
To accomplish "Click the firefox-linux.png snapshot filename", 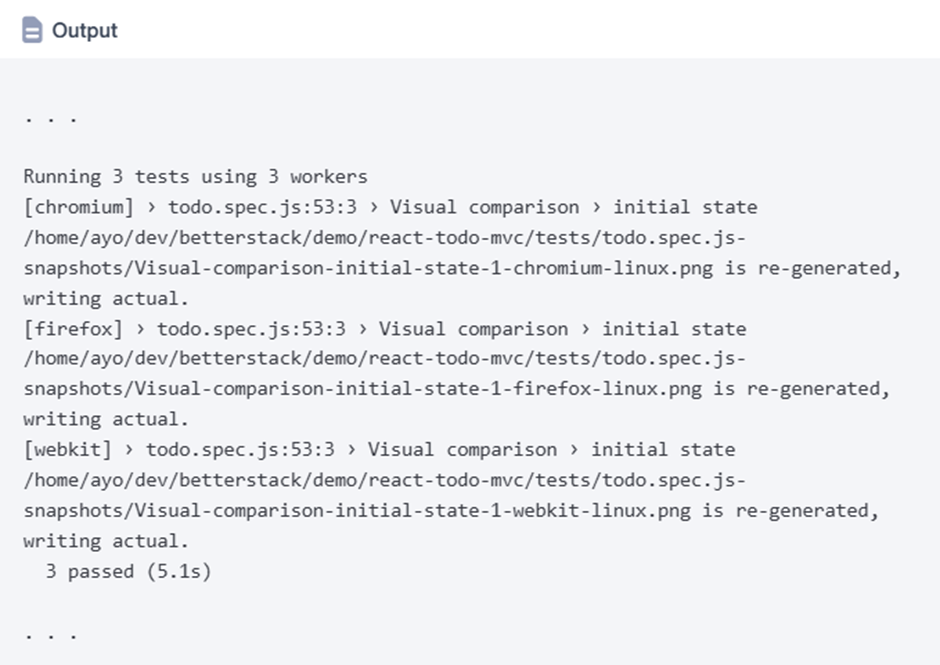I will pyautogui.click(x=354, y=389).
